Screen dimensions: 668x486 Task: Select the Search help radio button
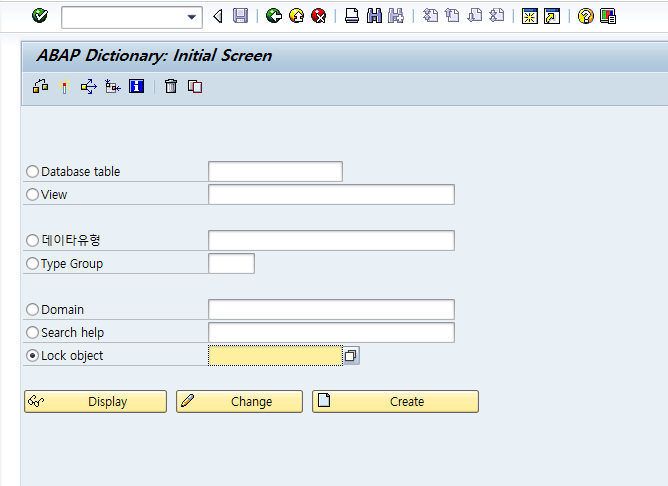[32, 333]
